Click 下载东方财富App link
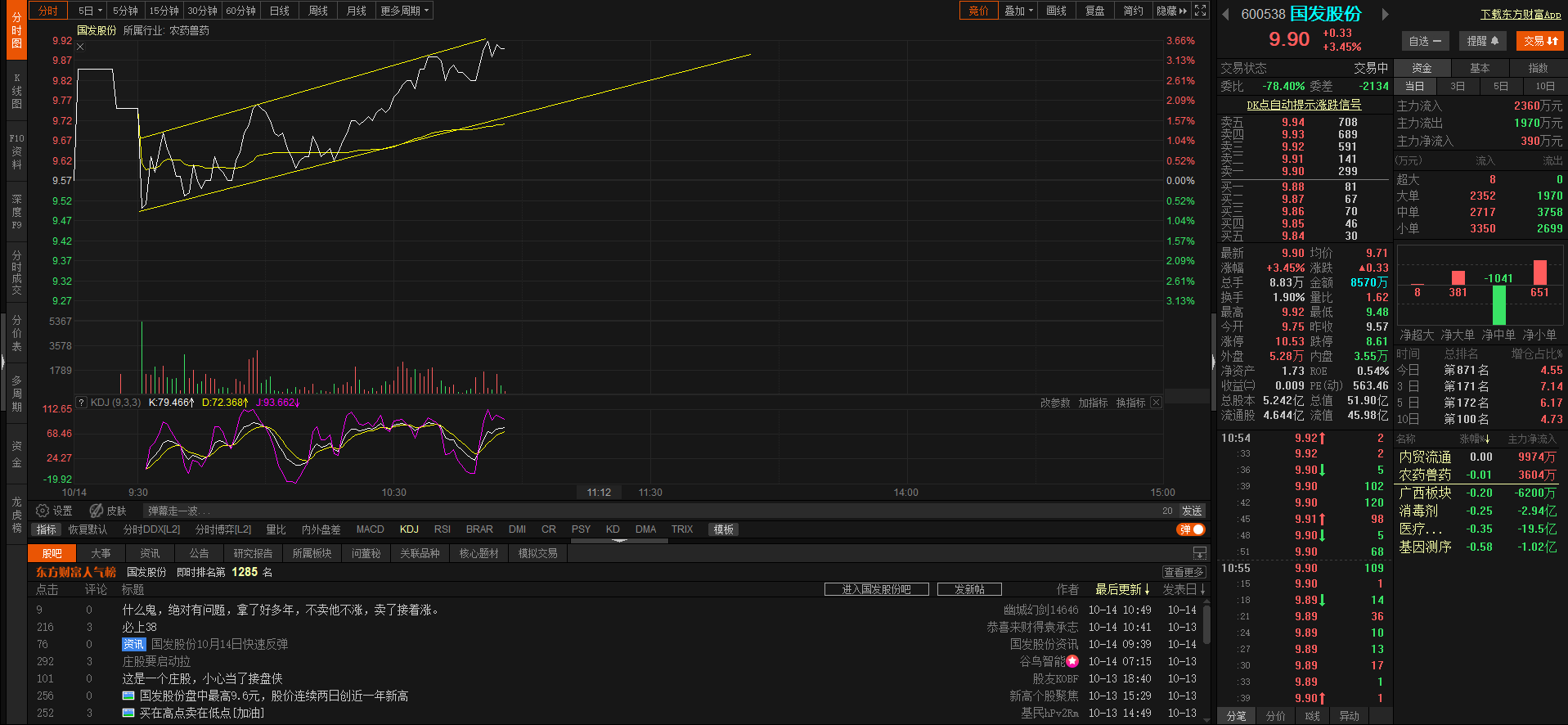The image size is (1568, 725). (1521, 15)
